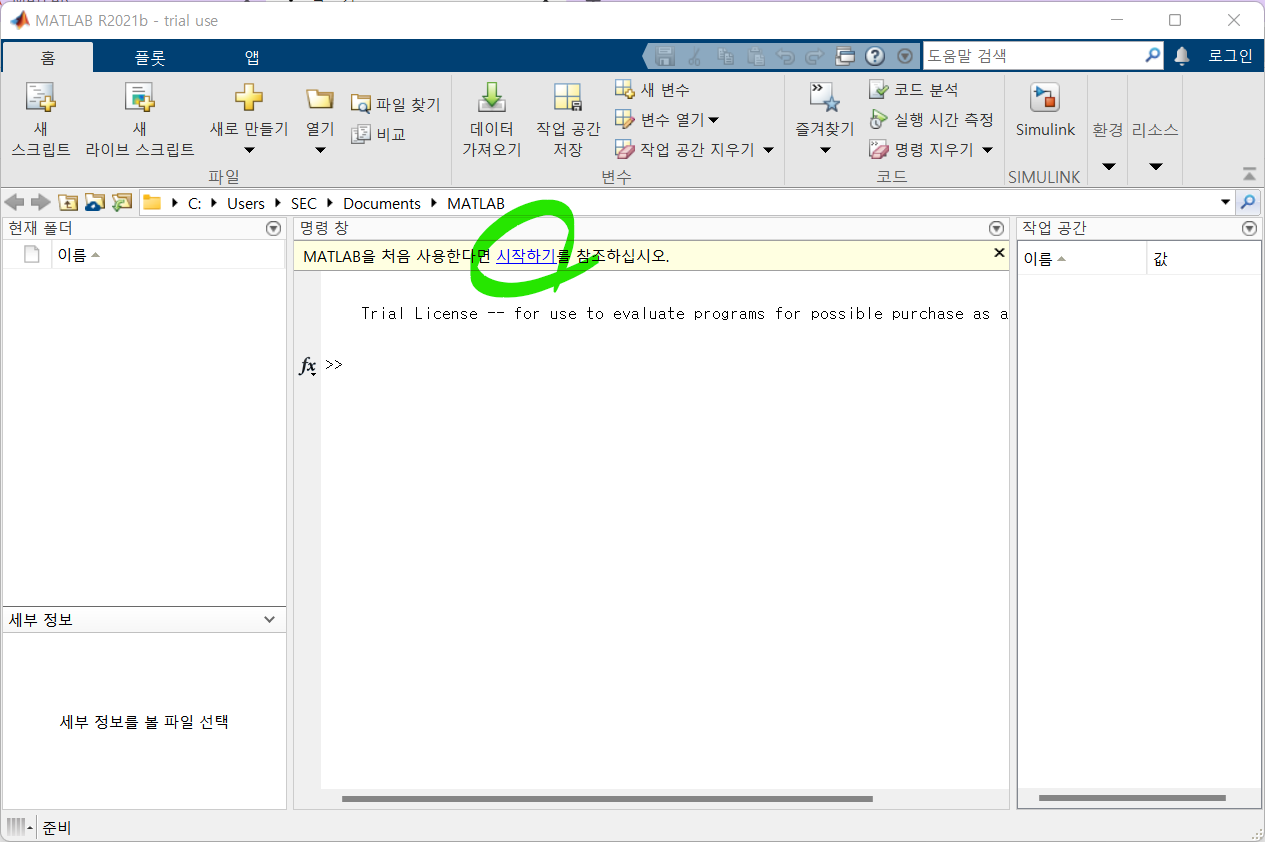The width and height of the screenshot is (1265, 842).
Task: Click the browse for folder icon
Action: [x=95, y=203]
